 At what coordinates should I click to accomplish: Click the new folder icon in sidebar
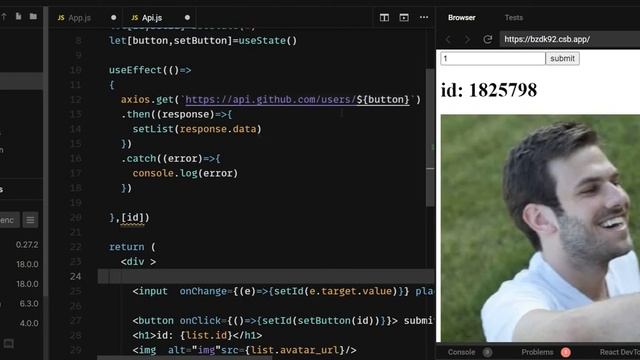(x=33, y=16)
